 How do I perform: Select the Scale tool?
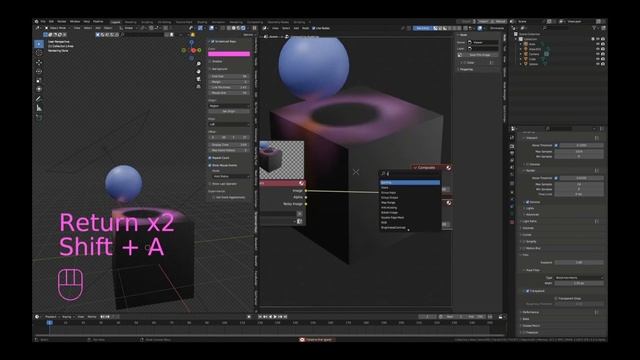pos(39,80)
